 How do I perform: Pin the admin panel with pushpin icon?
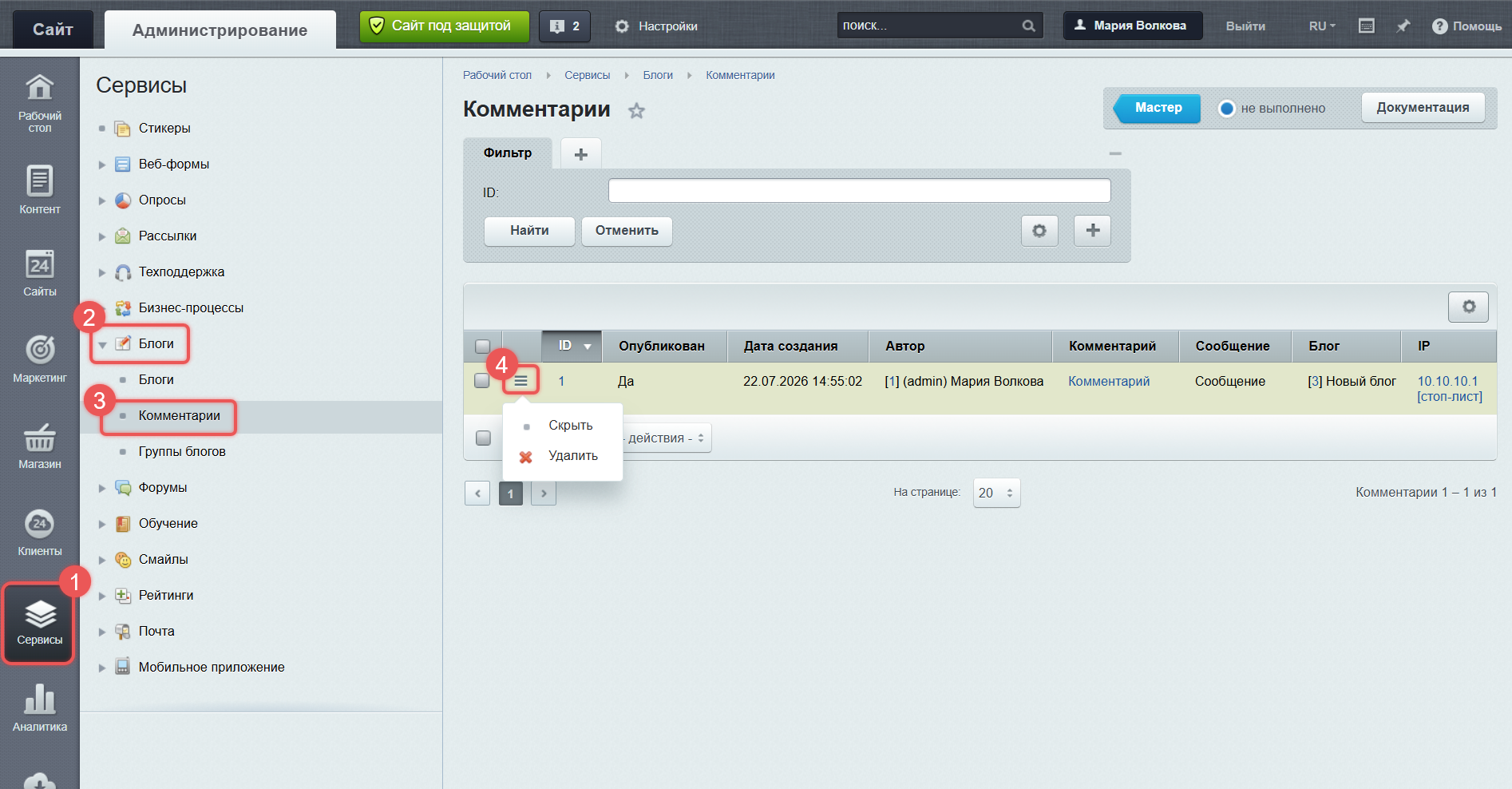(x=1403, y=26)
